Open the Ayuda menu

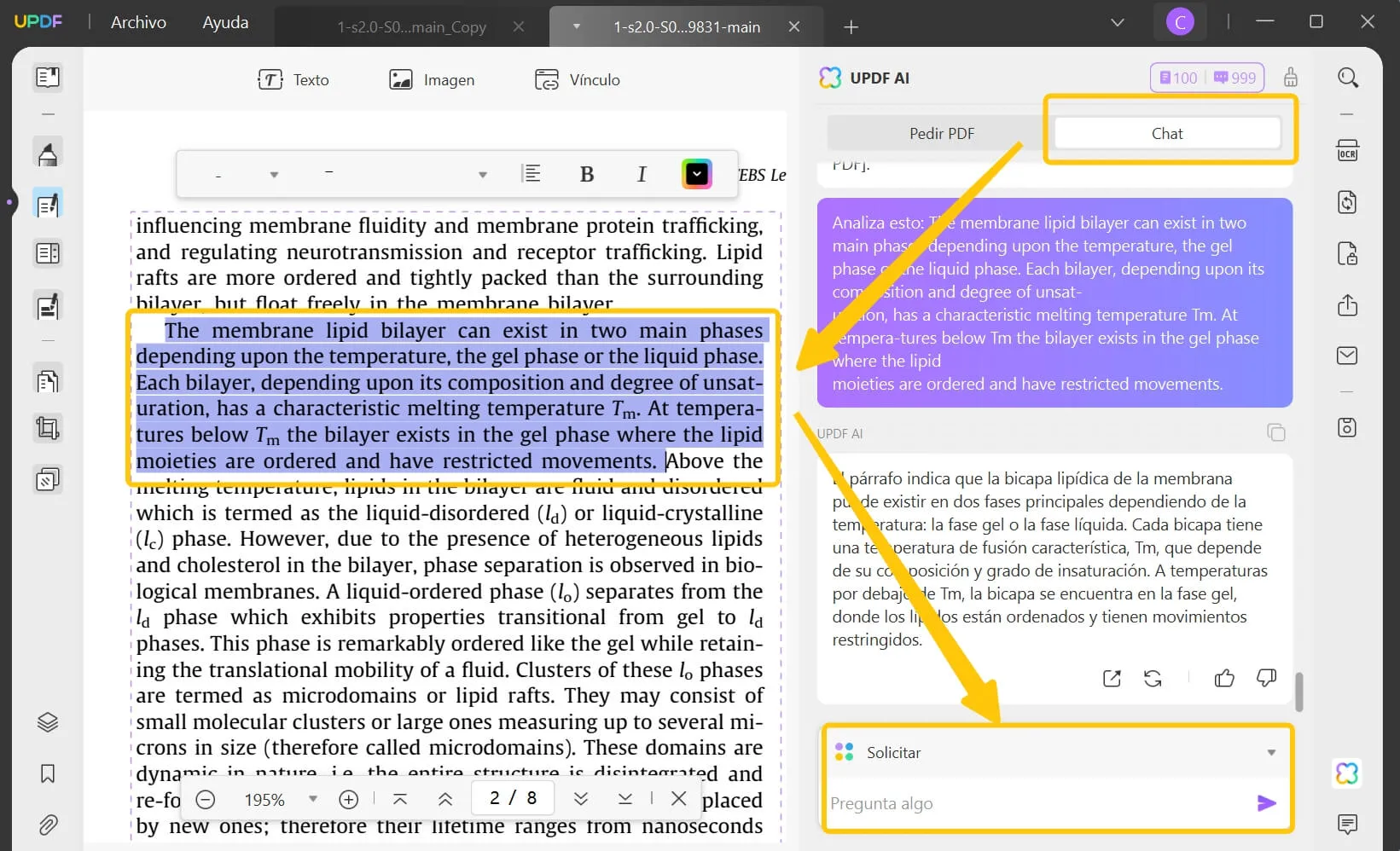(x=225, y=23)
